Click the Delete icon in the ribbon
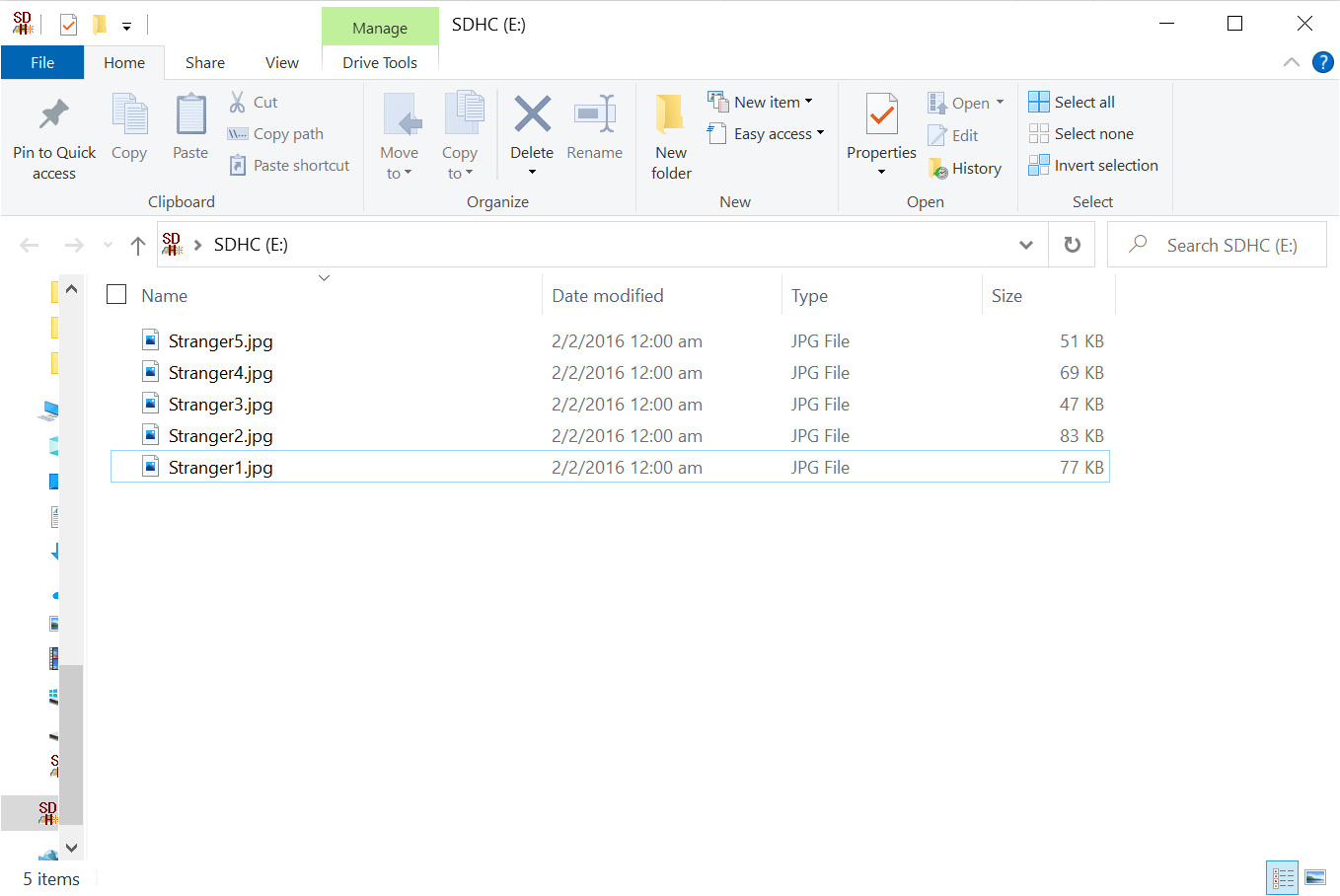Screen dimensions: 1340x896 pyautogui.click(x=532, y=116)
